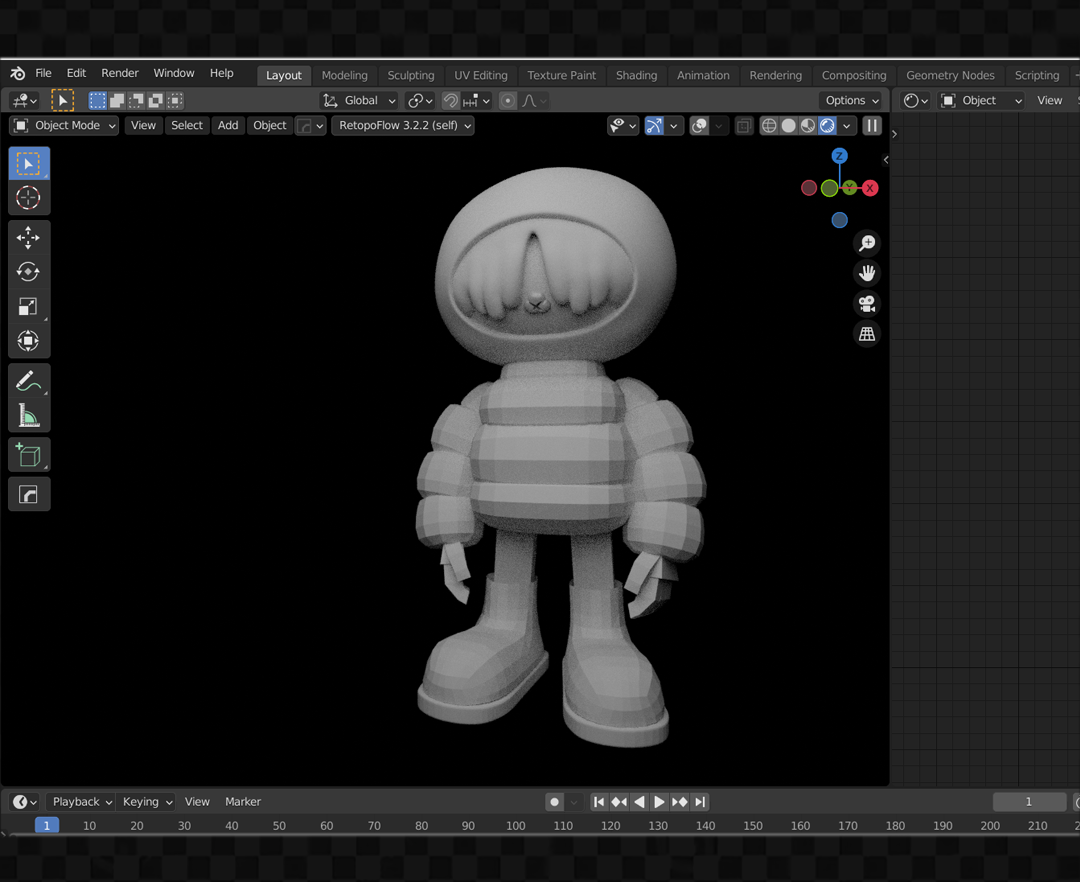Click the current frame 1 playhead

46,825
